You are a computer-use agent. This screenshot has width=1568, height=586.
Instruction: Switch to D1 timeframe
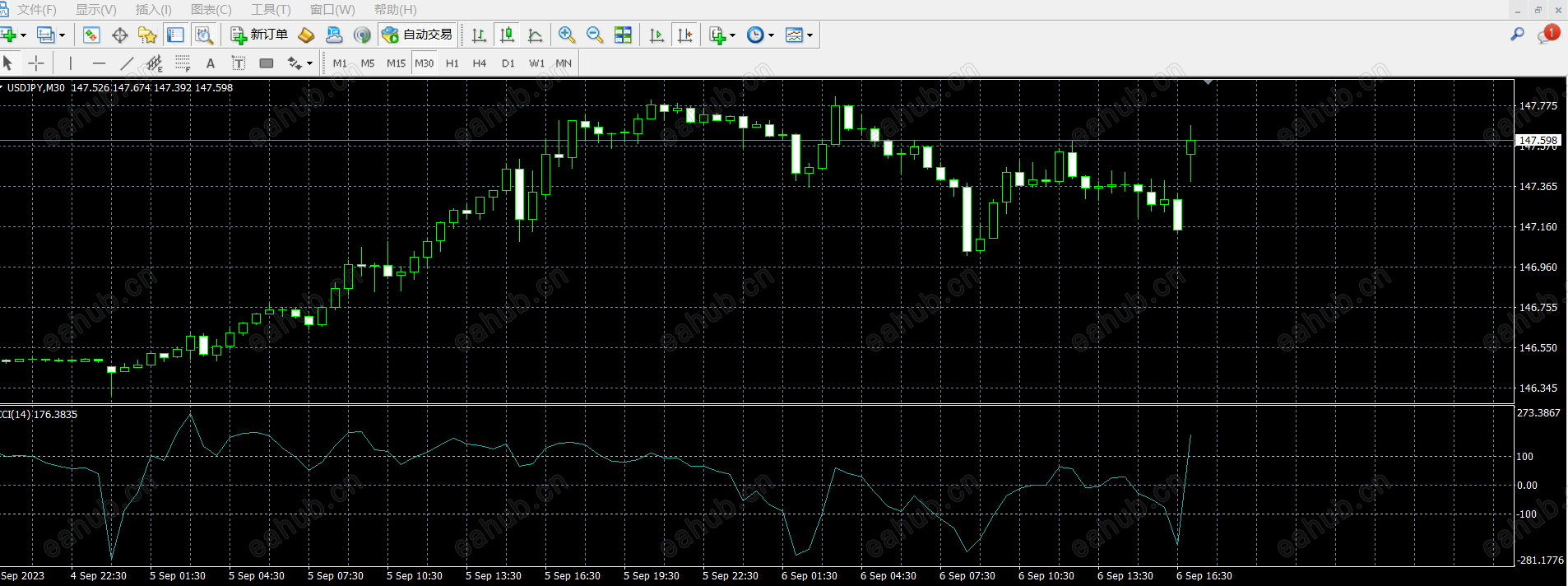click(x=508, y=63)
